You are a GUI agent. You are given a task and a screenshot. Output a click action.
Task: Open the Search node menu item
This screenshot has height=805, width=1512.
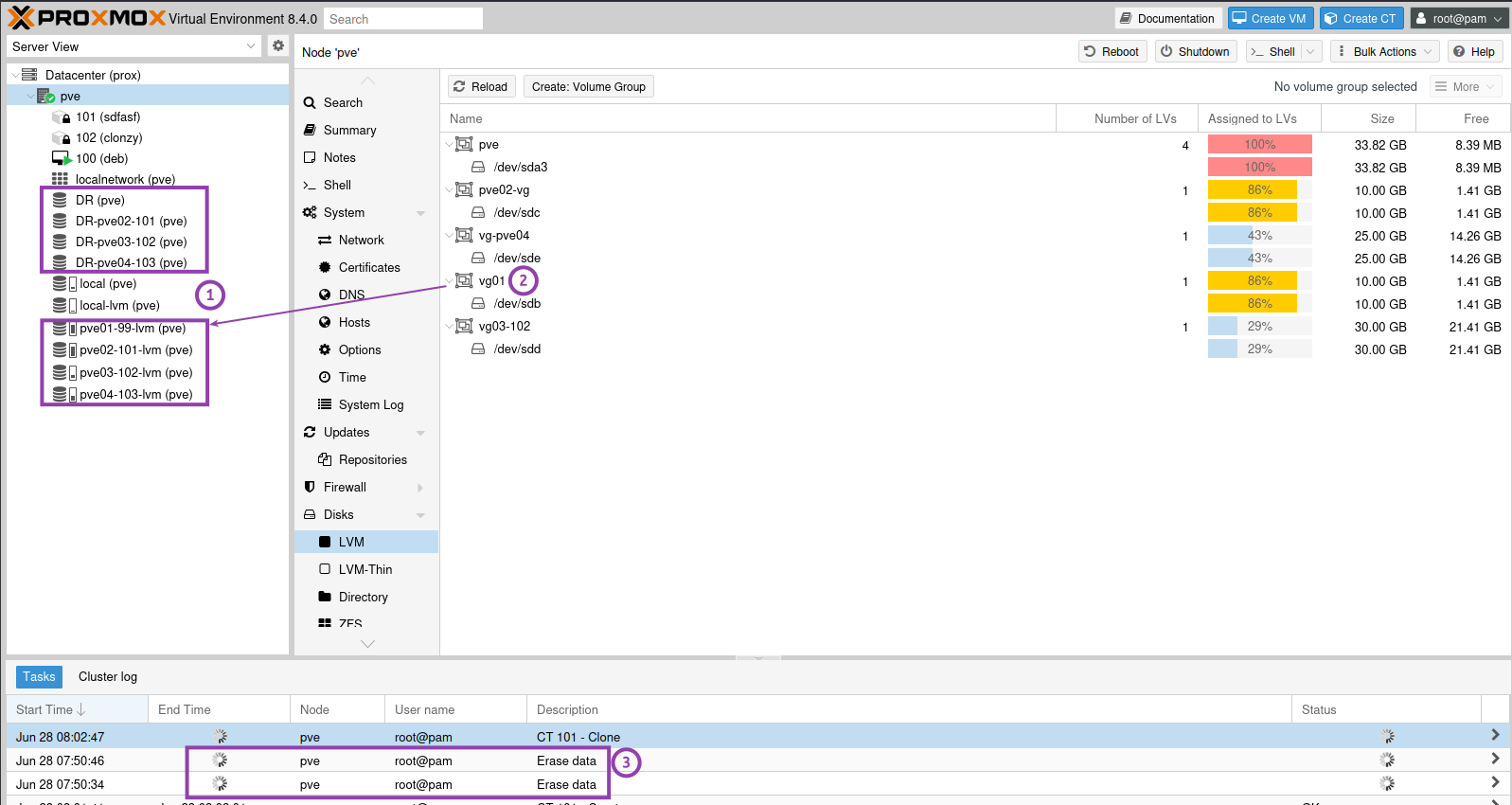click(343, 102)
